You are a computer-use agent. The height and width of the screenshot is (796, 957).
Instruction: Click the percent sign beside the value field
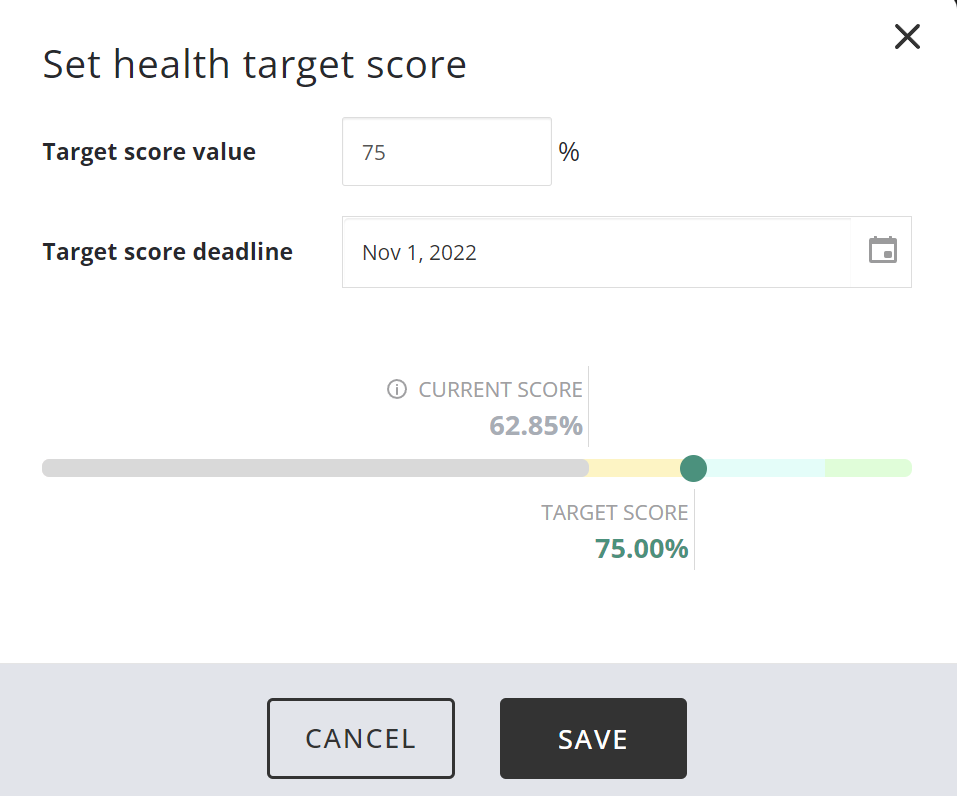[x=569, y=152]
